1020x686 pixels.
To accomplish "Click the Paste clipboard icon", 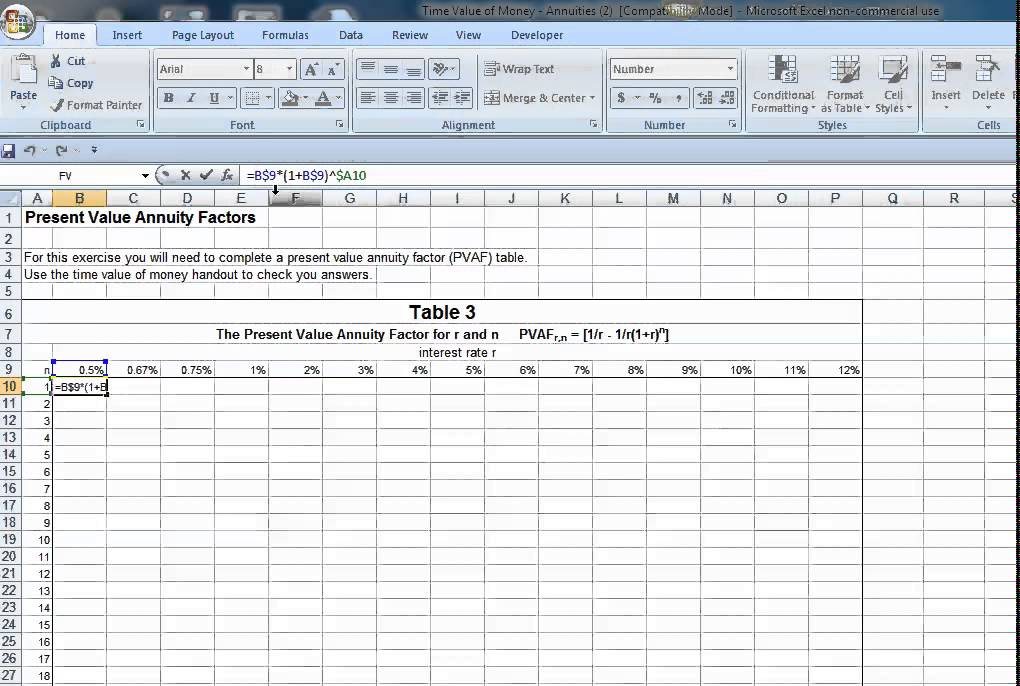I will click(x=24, y=71).
